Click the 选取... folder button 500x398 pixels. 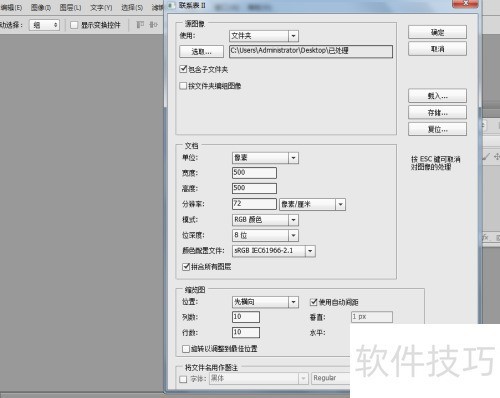point(201,52)
